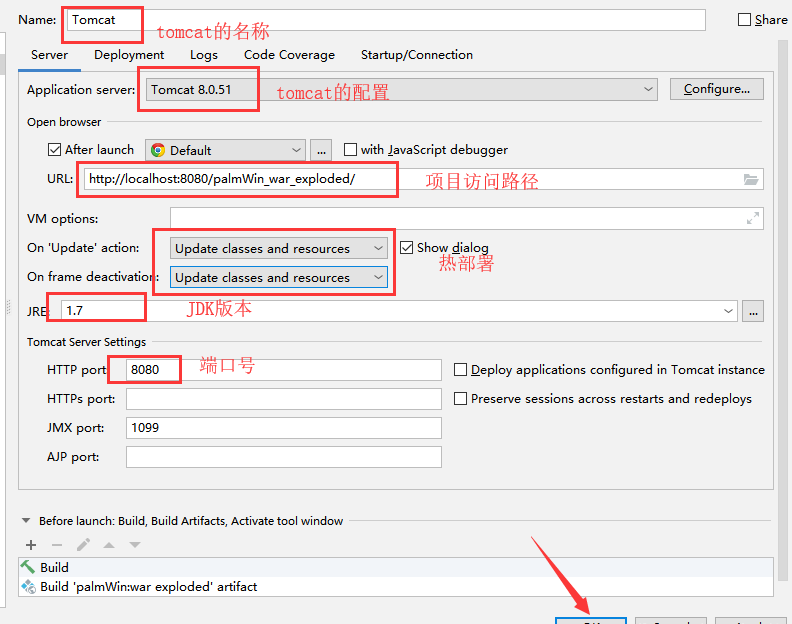Click the folder icon in URL field
792x624 pixels.
(x=751, y=179)
